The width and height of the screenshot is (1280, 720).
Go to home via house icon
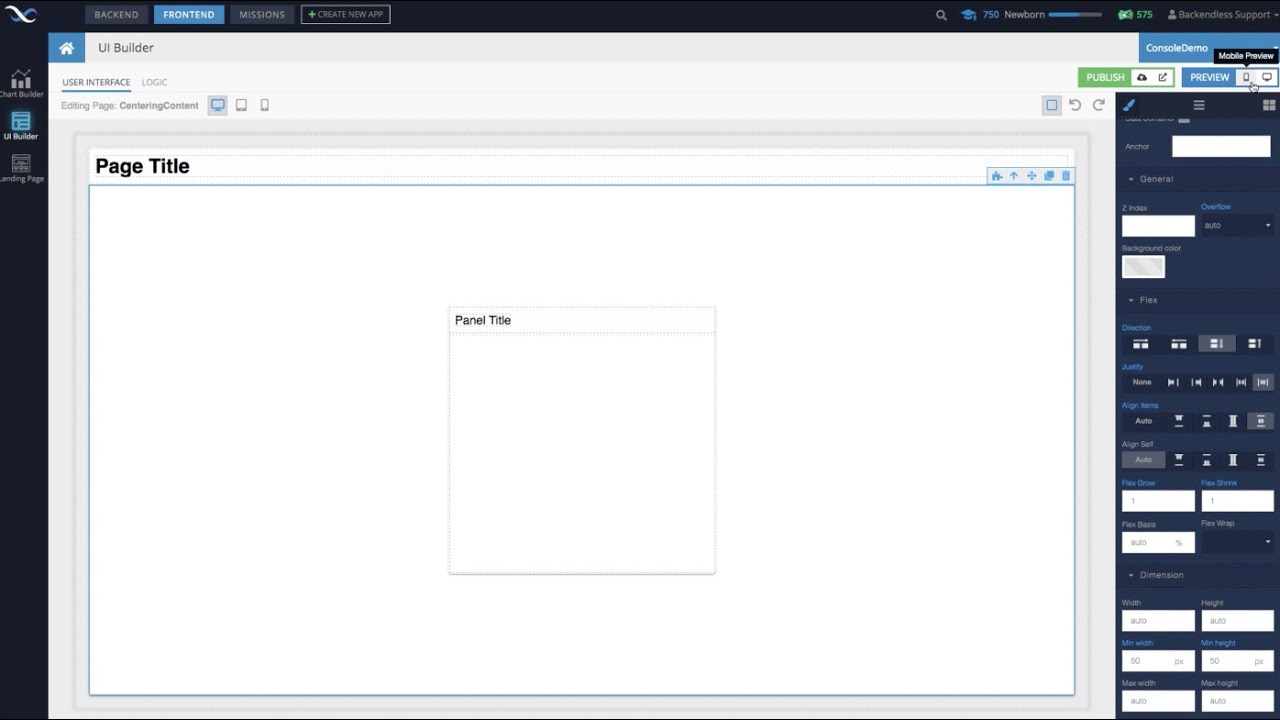[66, 48]
